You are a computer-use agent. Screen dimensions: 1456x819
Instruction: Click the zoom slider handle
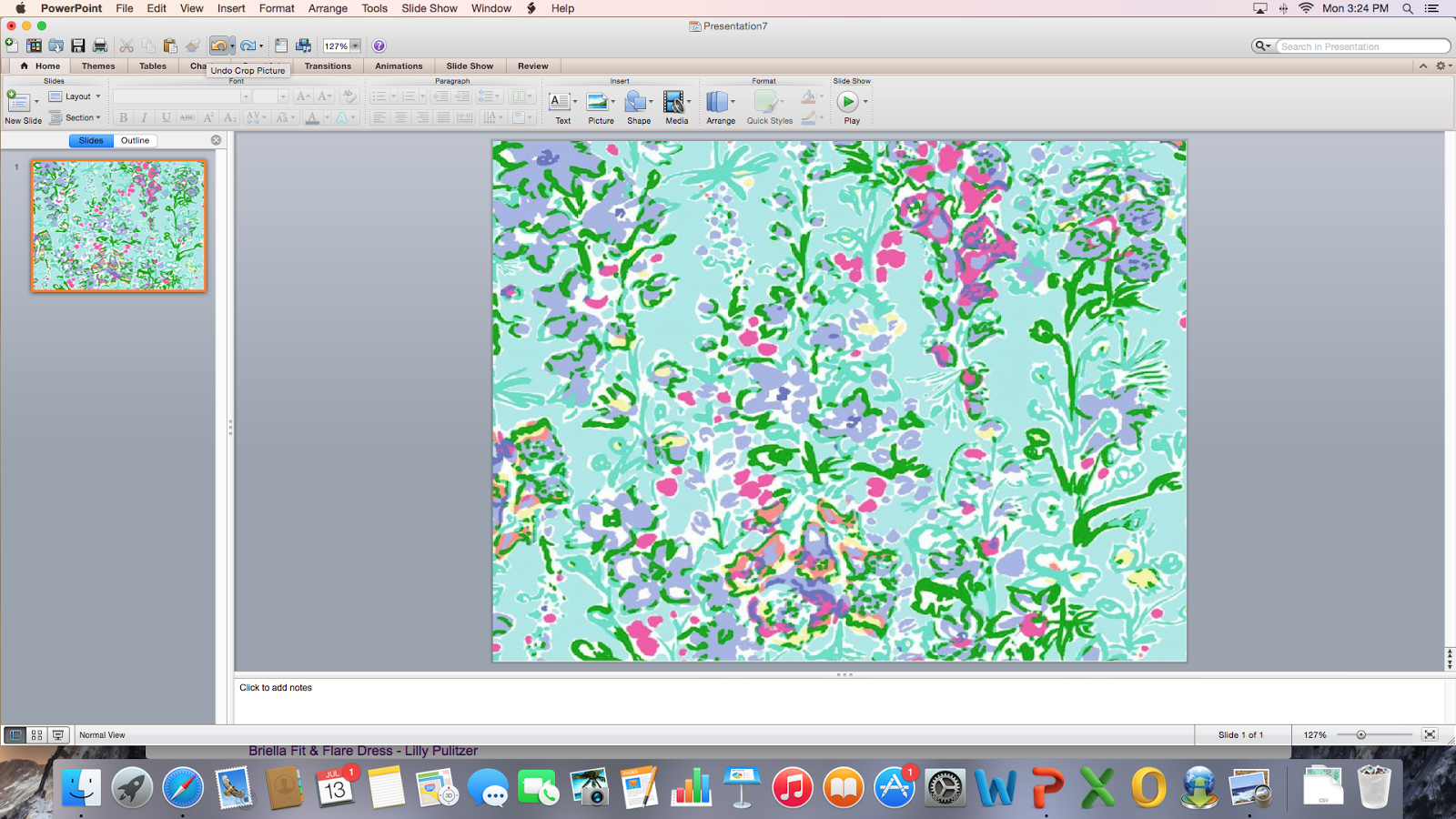[x=1361, y=734]
